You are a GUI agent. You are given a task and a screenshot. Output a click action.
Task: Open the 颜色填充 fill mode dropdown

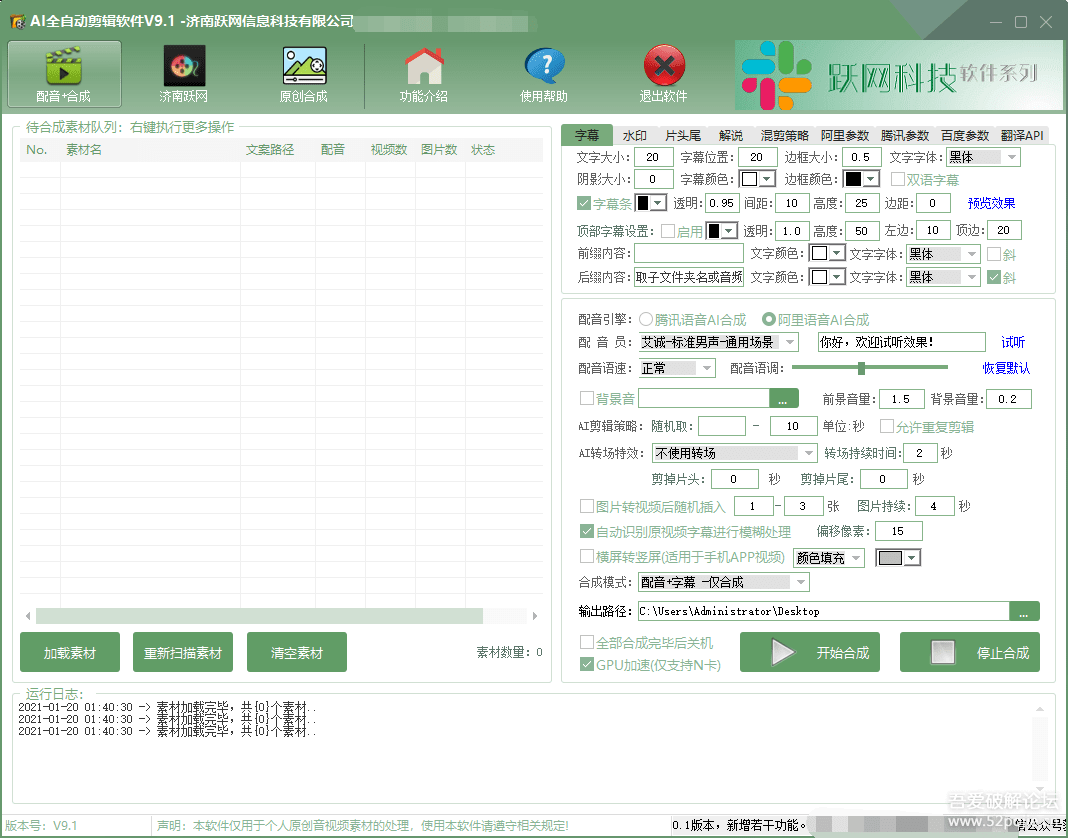829,558
